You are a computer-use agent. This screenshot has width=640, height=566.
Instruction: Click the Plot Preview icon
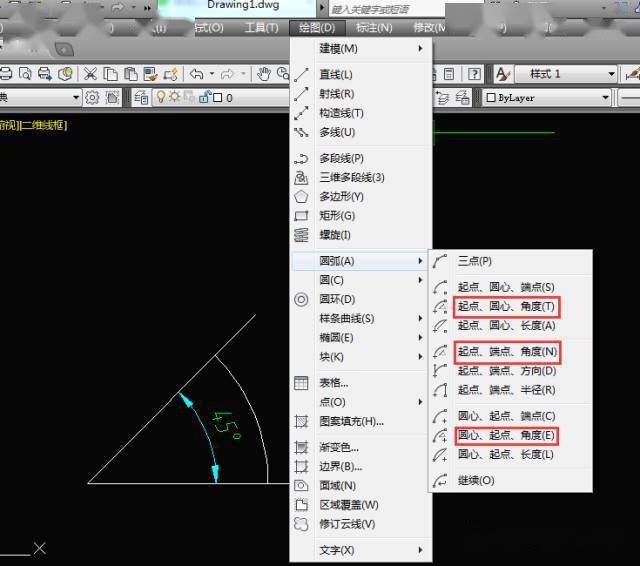pyautogui.click(x=25, y=74)
